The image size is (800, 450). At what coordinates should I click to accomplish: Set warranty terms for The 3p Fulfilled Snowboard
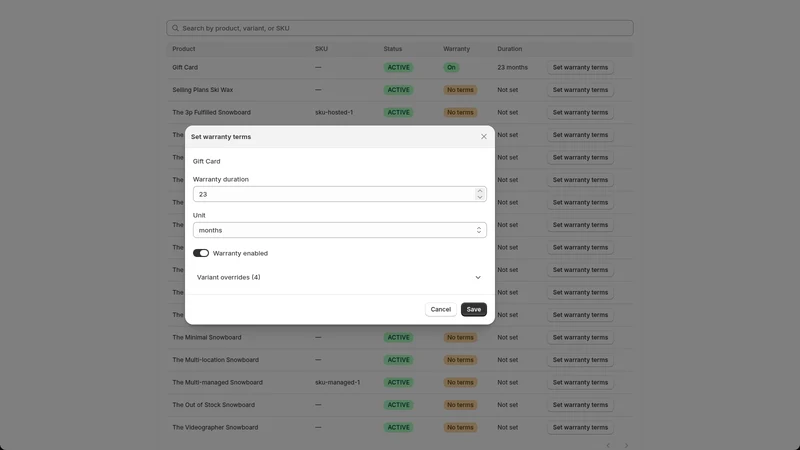pyautogui.click(x=580, y=112)
